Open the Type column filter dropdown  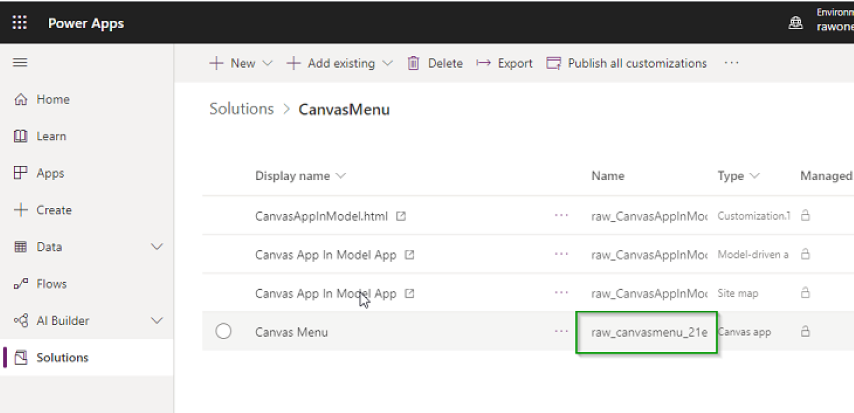(754, 176)
